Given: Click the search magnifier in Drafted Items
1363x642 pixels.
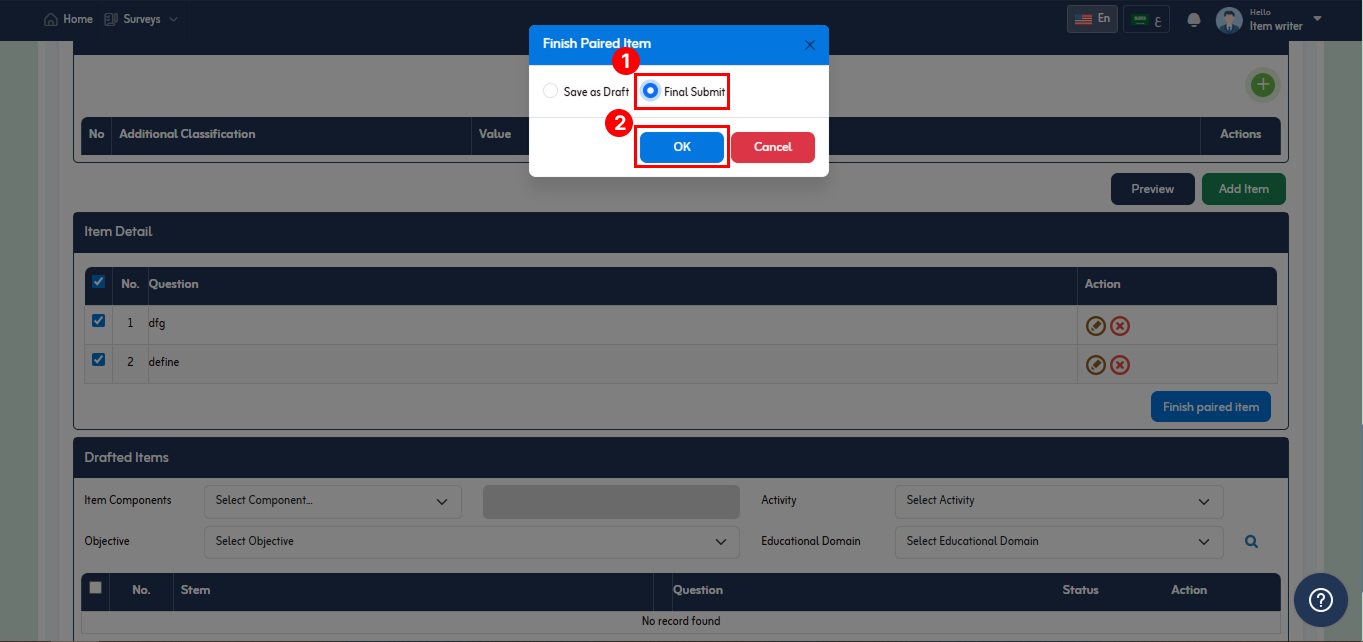Looking at the screenshot, I should click(1251, 542).
